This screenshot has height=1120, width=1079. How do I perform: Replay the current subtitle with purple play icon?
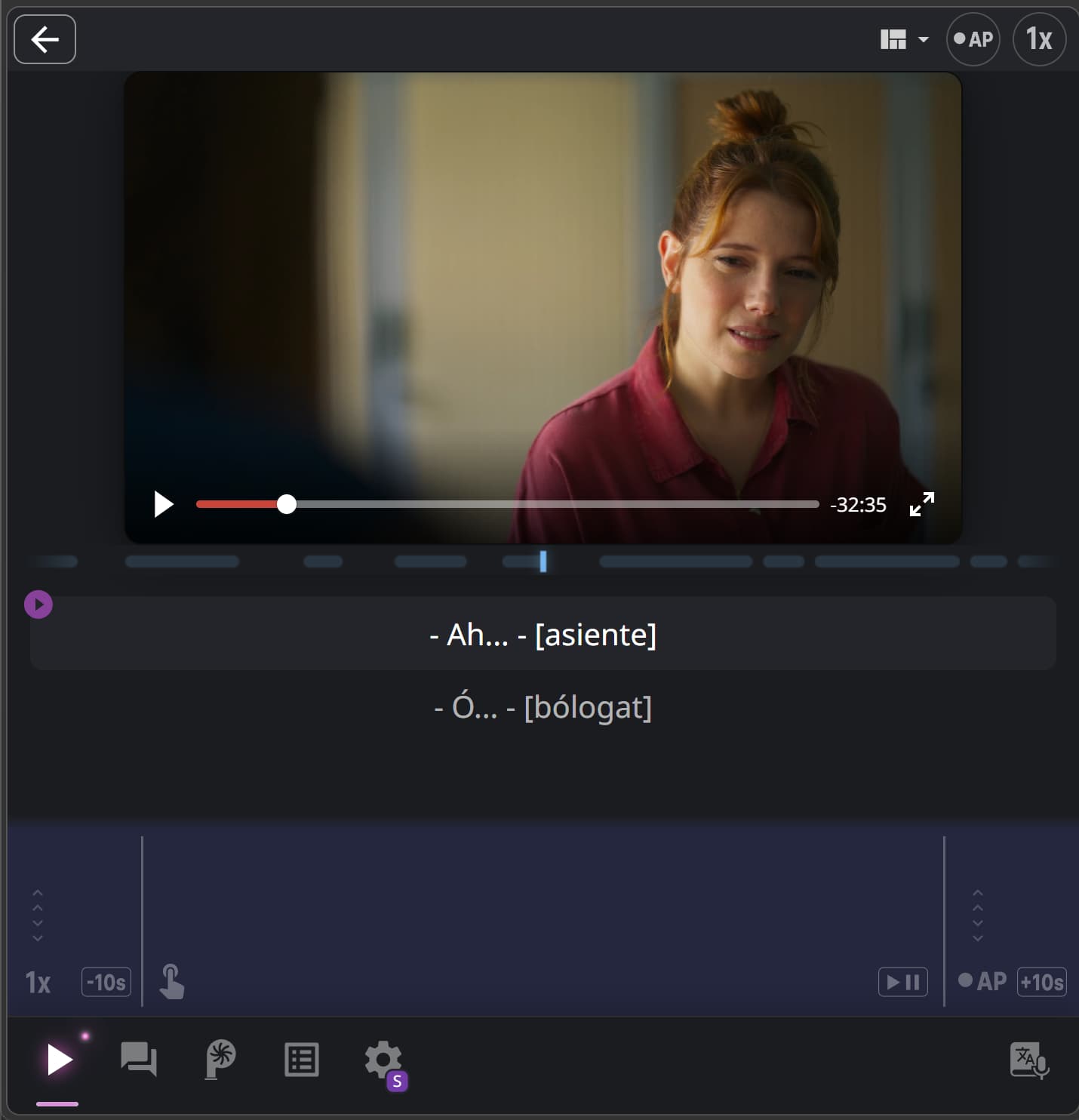click(38, 605)
